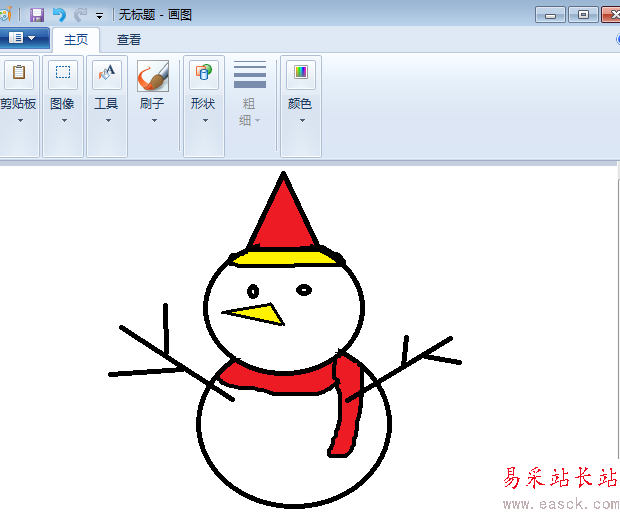Image resolution: width=620 pixels, height=519 pixels.
Task: Expand the 图像 group dropdown arrow
Action: (64, 120)
